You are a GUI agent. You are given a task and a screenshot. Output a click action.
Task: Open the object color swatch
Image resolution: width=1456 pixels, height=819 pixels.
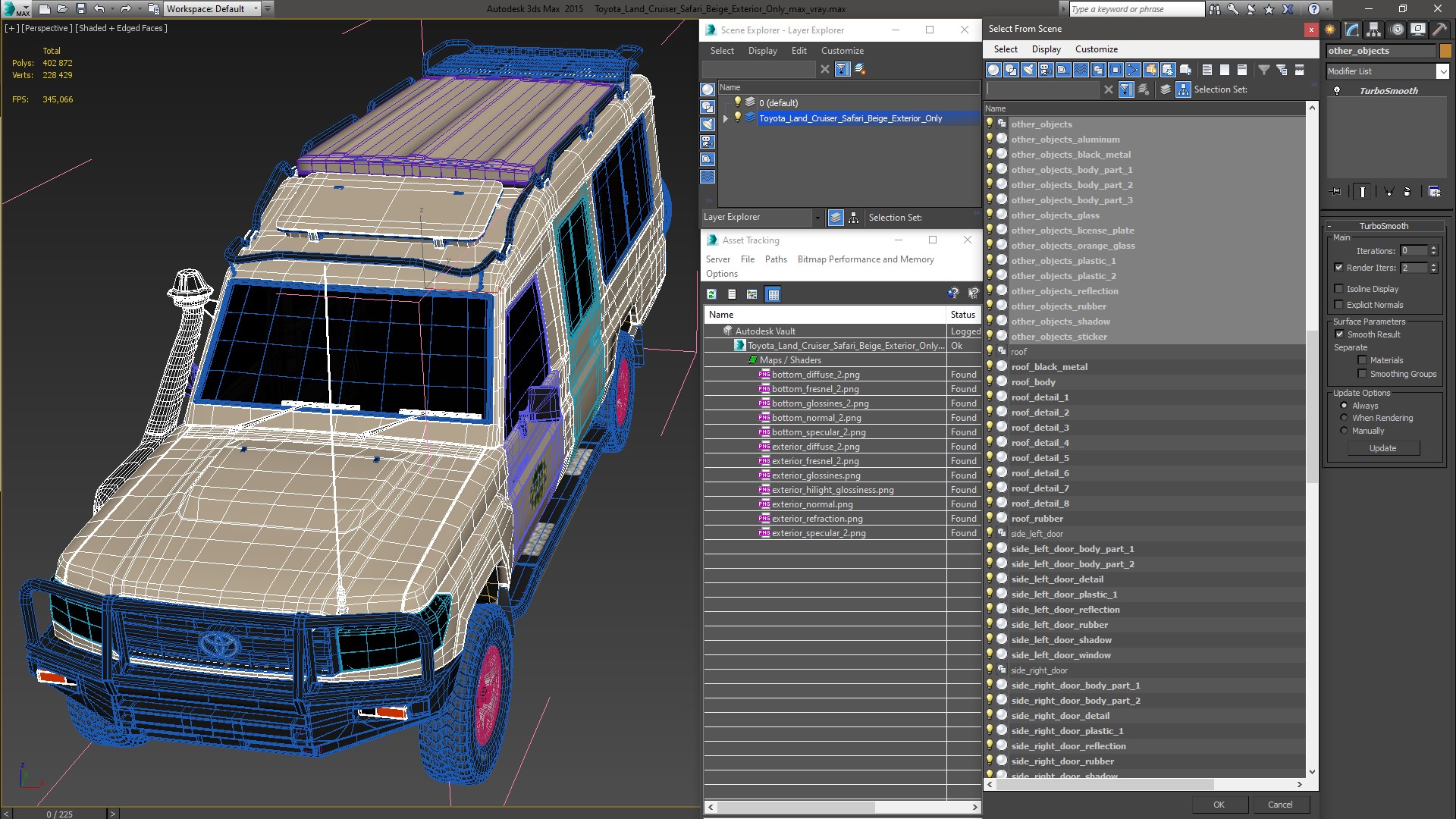(x=1445, y=51)
